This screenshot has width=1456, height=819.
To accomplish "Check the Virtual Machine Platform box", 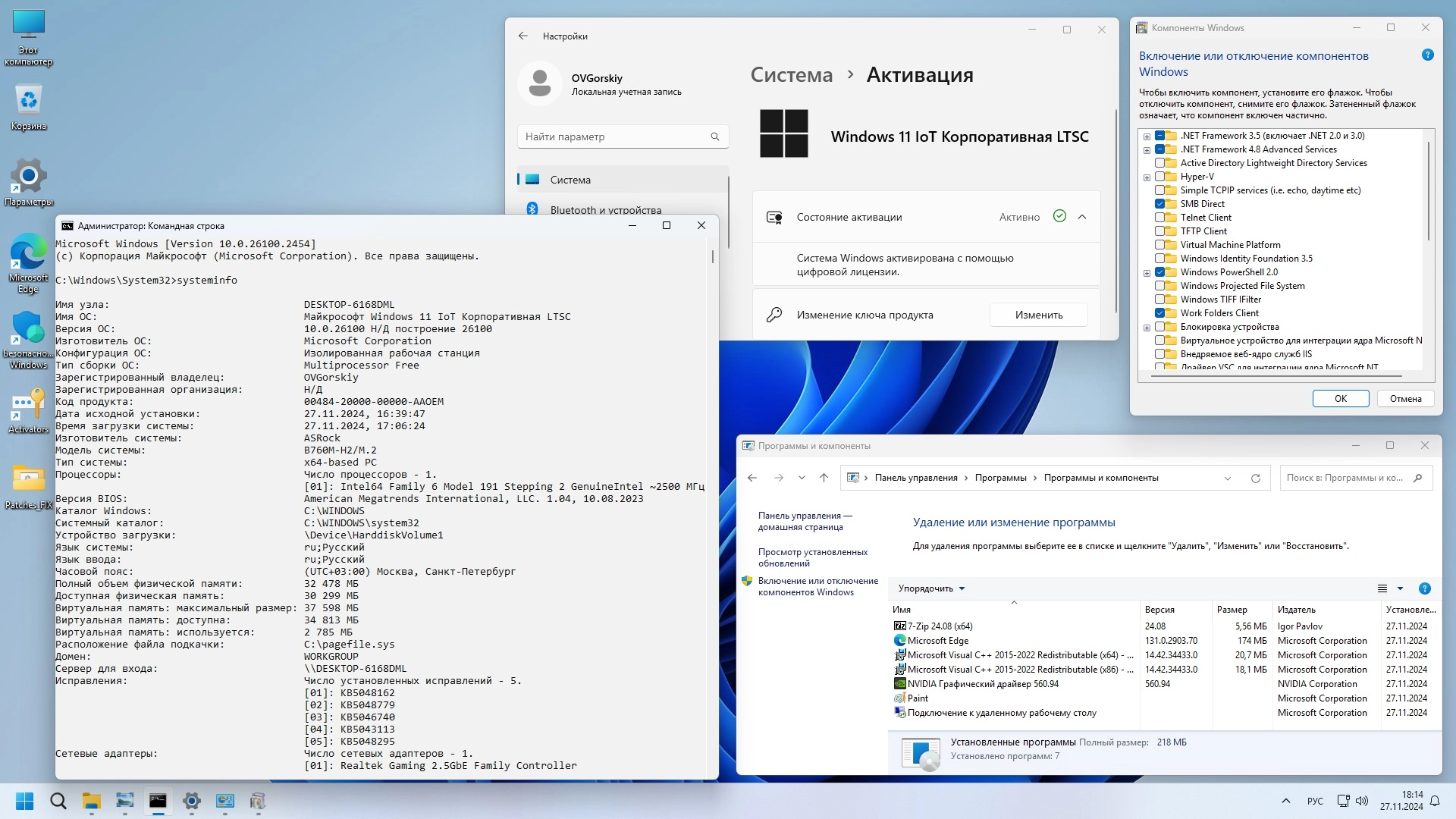I will [x=1159, y=245].
